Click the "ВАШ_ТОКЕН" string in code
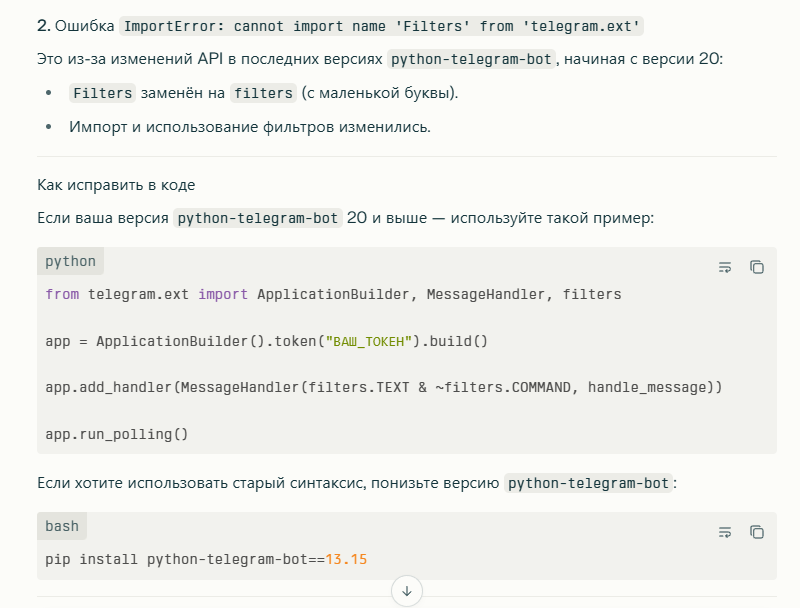This screenshot has height=608, width=800. (x=370, y=341)
